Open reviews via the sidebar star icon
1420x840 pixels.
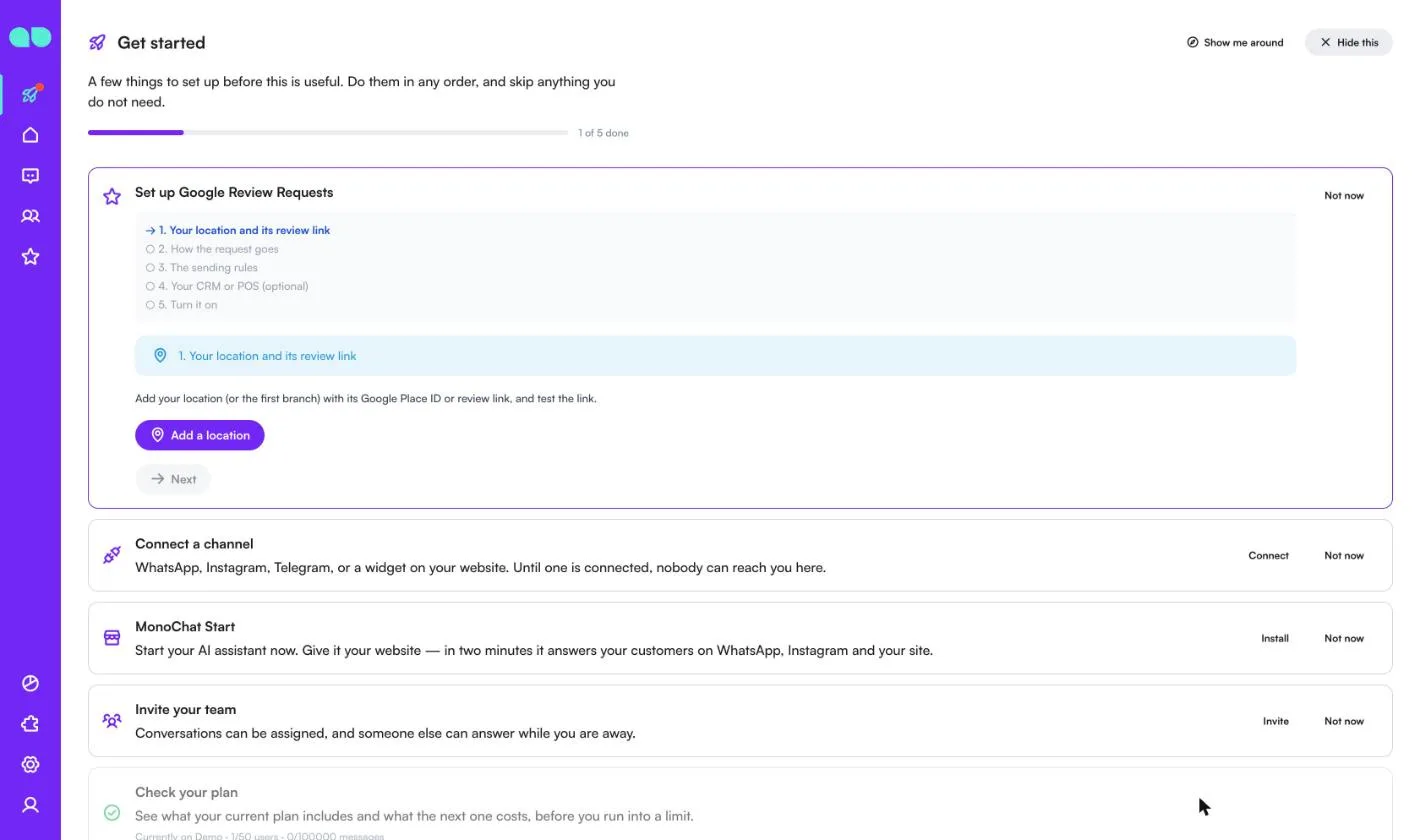pos(30,257)
